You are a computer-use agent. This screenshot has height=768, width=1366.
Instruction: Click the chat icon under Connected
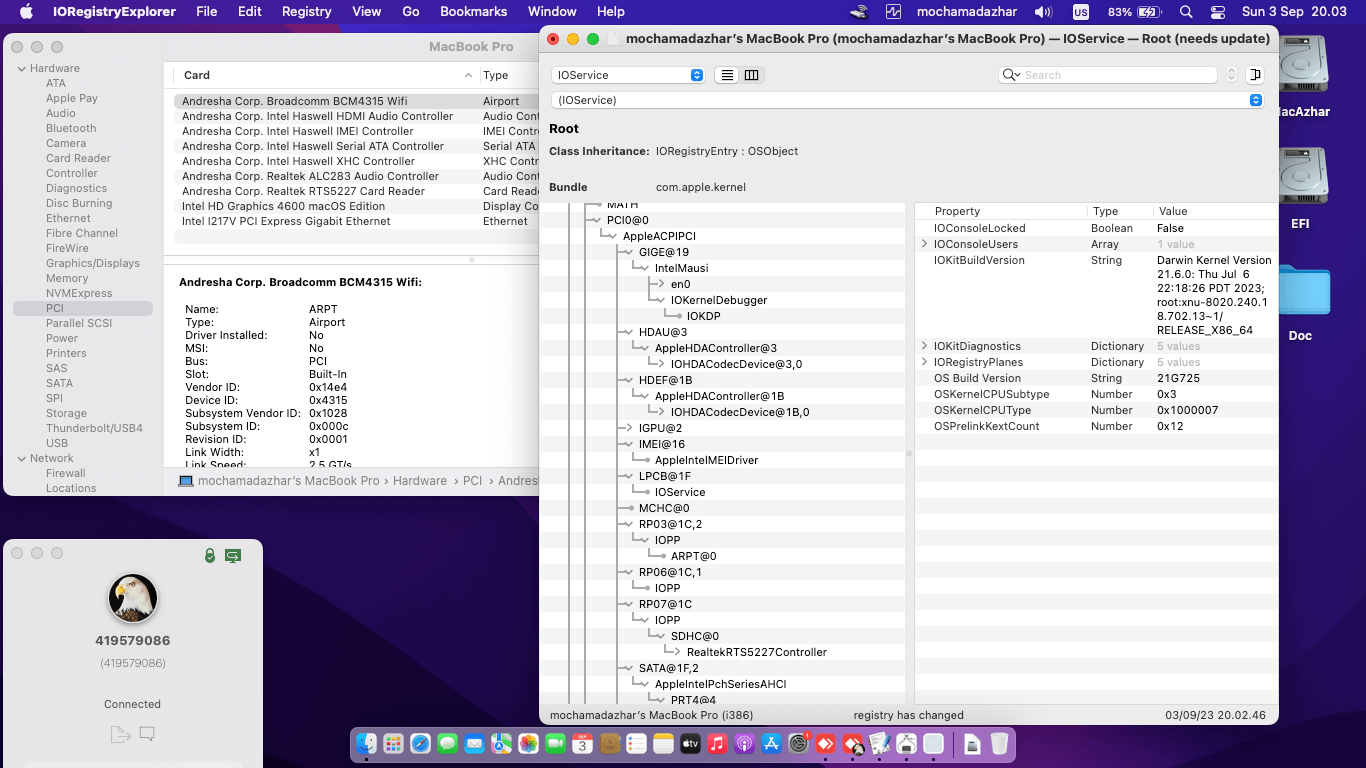pyautogui.click(x=147, y=734)
